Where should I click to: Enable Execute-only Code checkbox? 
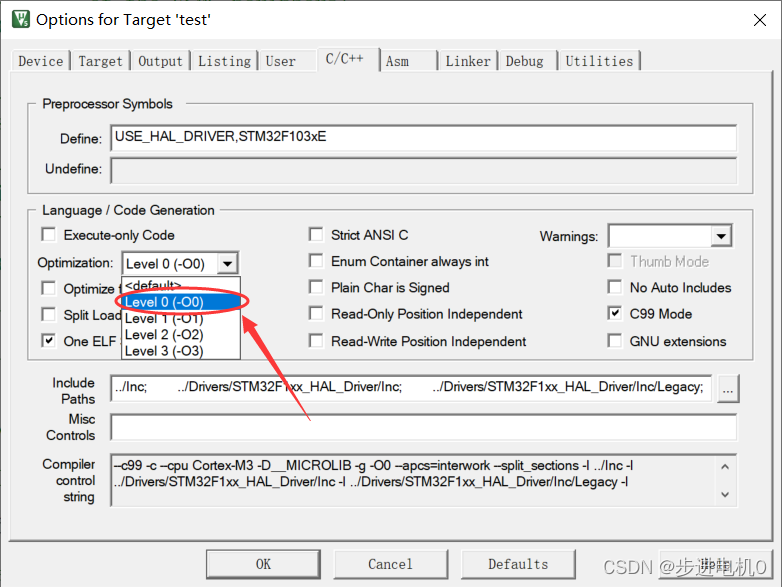[49, 234]
